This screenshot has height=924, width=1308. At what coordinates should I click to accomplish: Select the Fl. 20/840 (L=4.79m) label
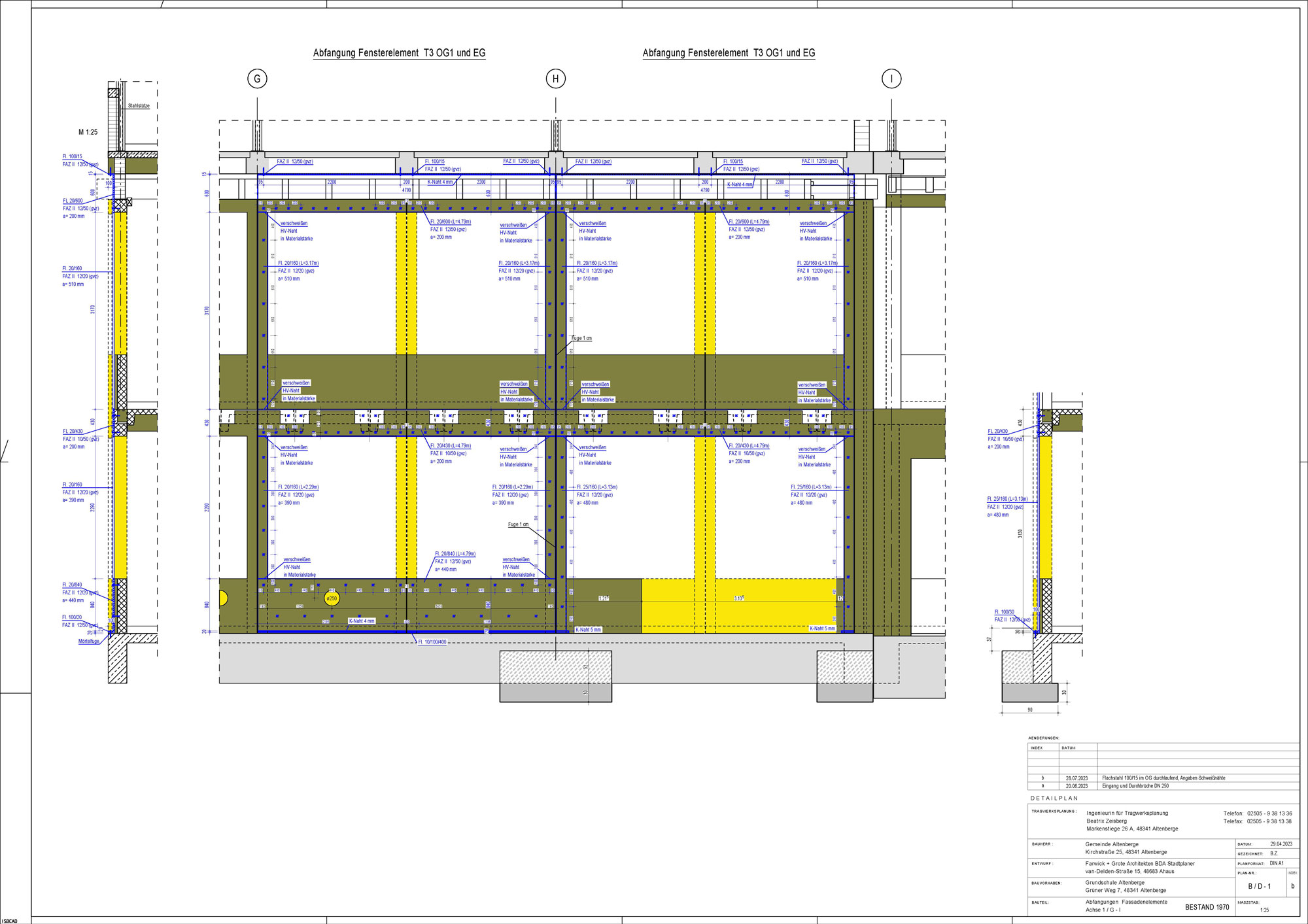pos(455,554)
